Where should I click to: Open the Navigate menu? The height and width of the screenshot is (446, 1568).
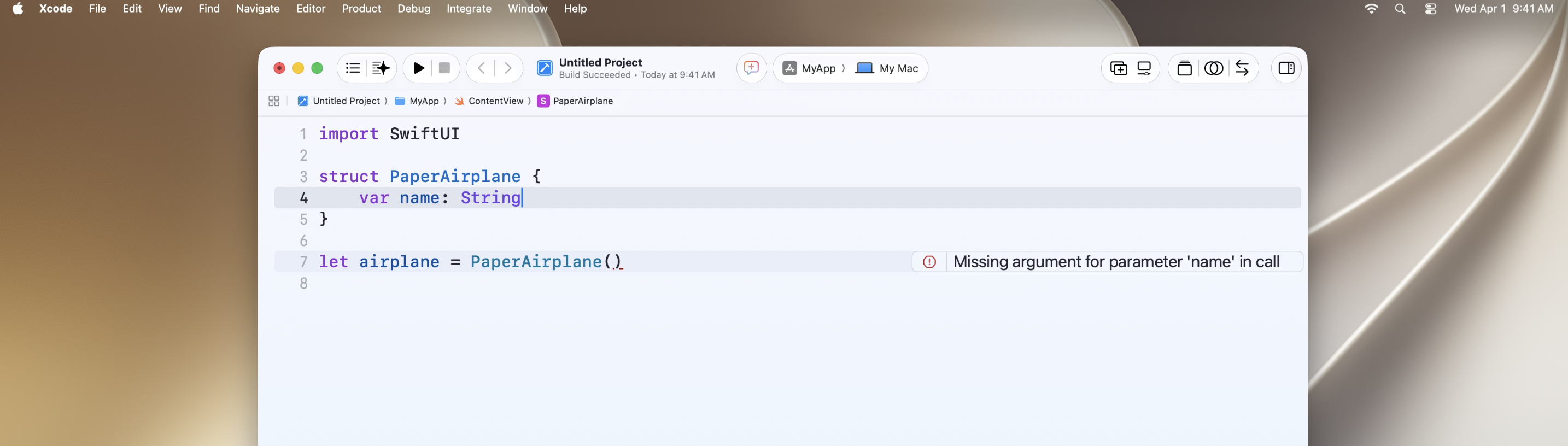[x=258, y=9]
